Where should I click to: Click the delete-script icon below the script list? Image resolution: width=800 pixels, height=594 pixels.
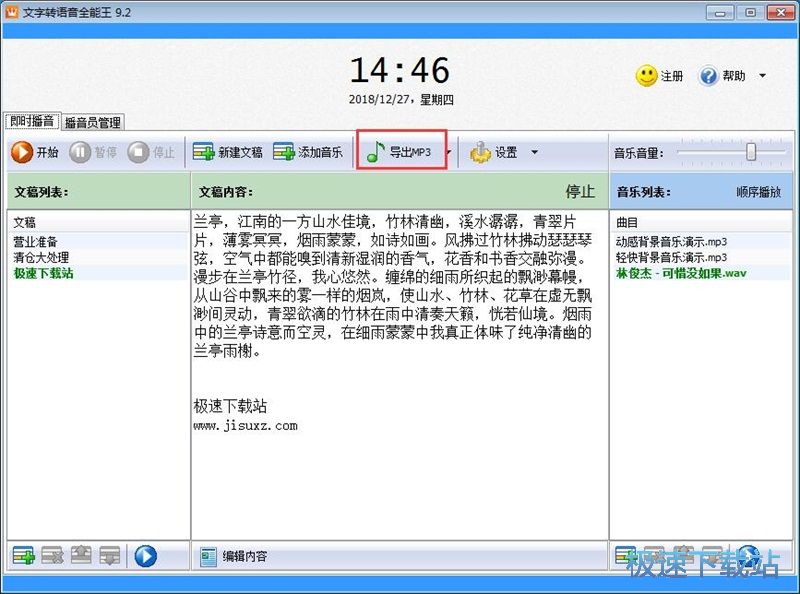[52, 555]
